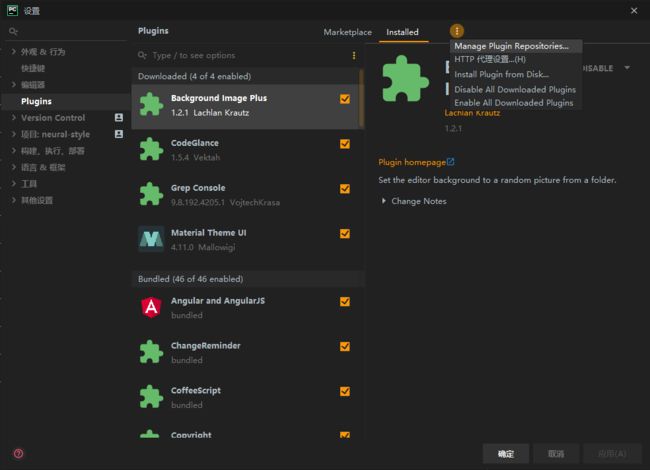Screen dimensions: 650x470
Task: Toggle Material Theme UI plugin checkbox
Action: tap(345, 234)
